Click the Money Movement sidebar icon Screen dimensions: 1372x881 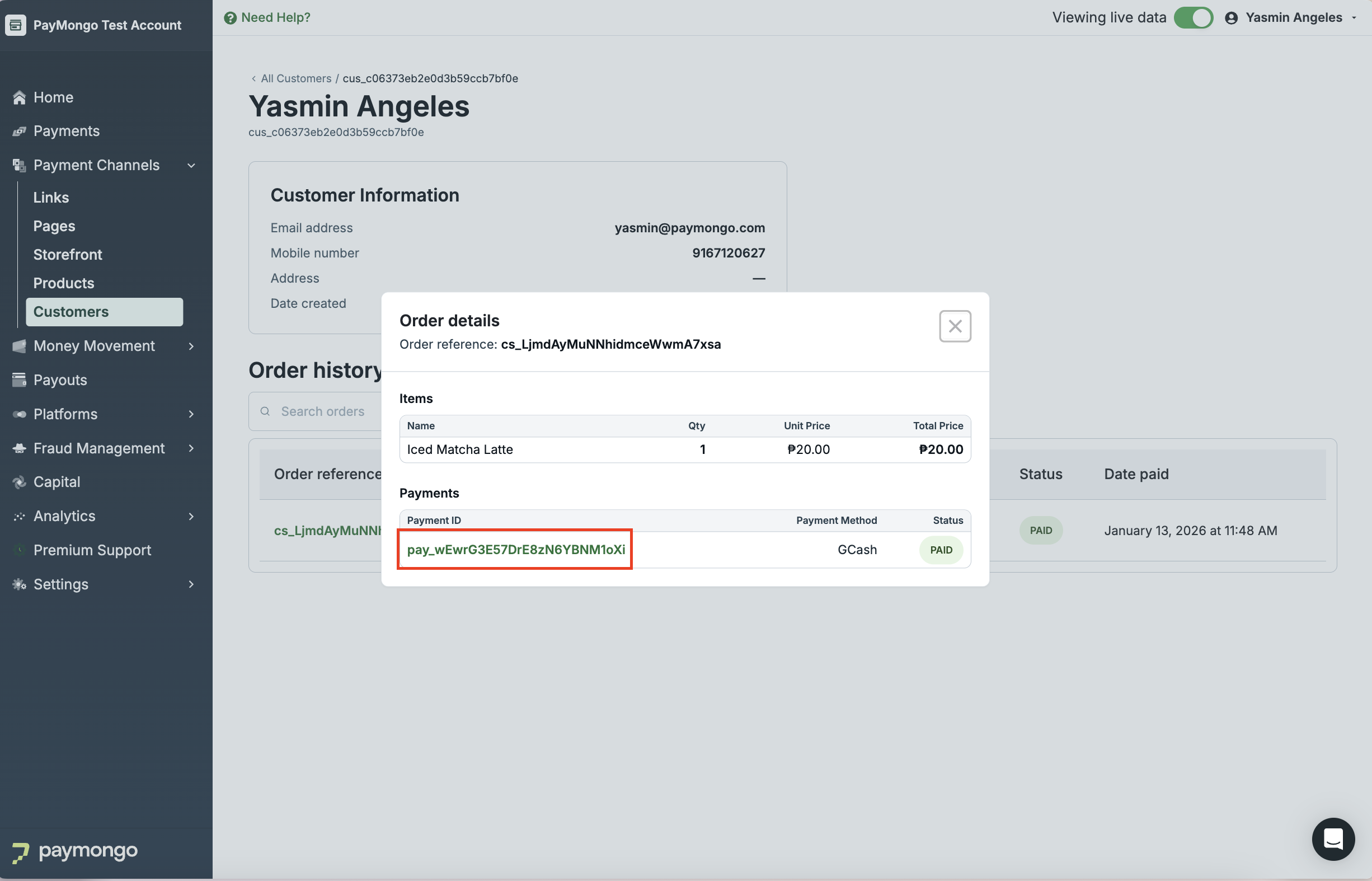(20, 346)
